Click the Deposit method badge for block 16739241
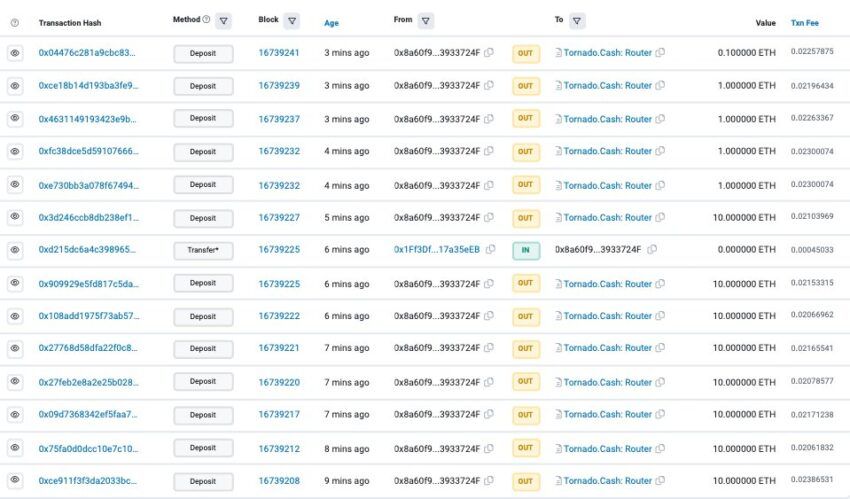Screen dimensions: 850x499 point(203,54)
